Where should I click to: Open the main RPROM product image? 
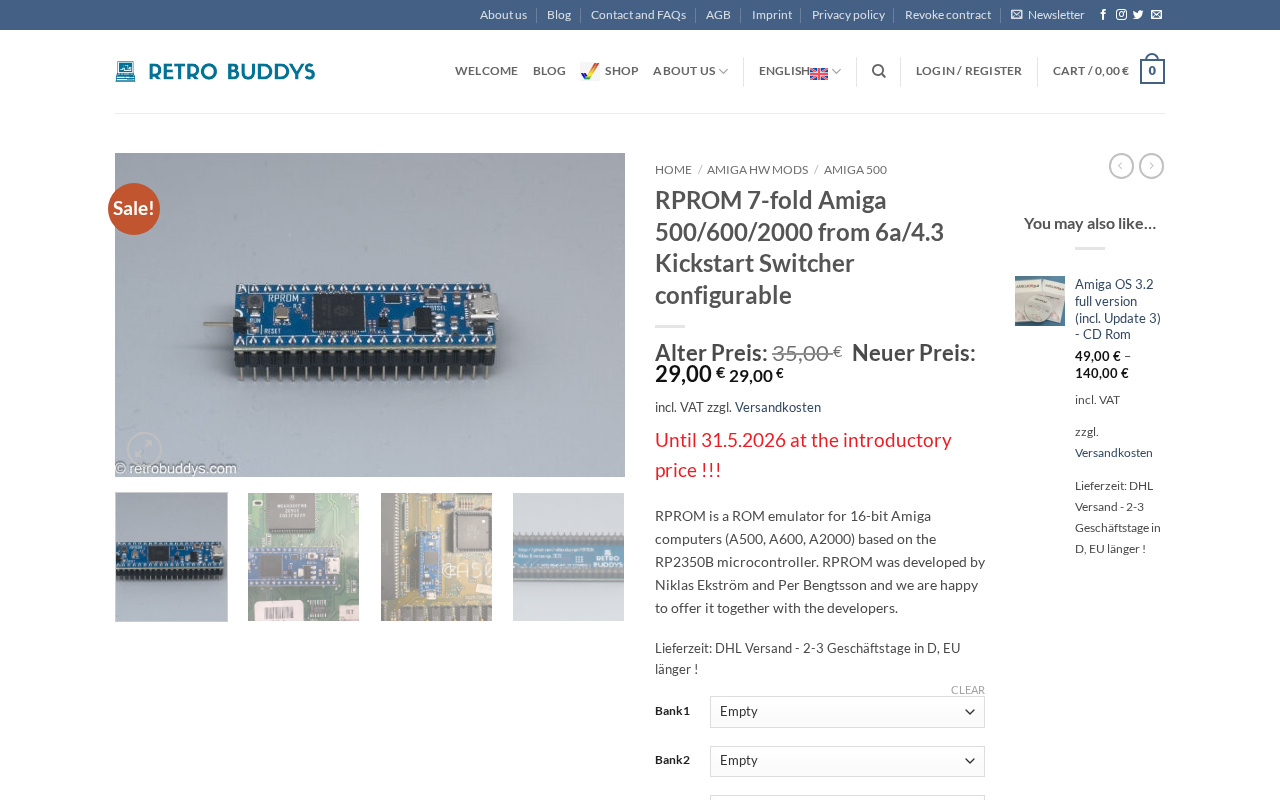tap(370, 315)
